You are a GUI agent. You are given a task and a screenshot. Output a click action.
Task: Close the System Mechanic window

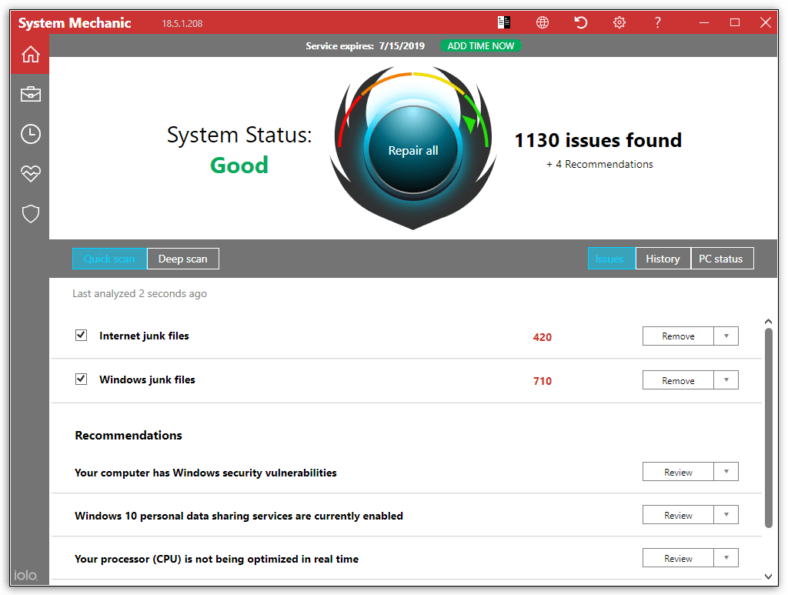coord(765,23)
